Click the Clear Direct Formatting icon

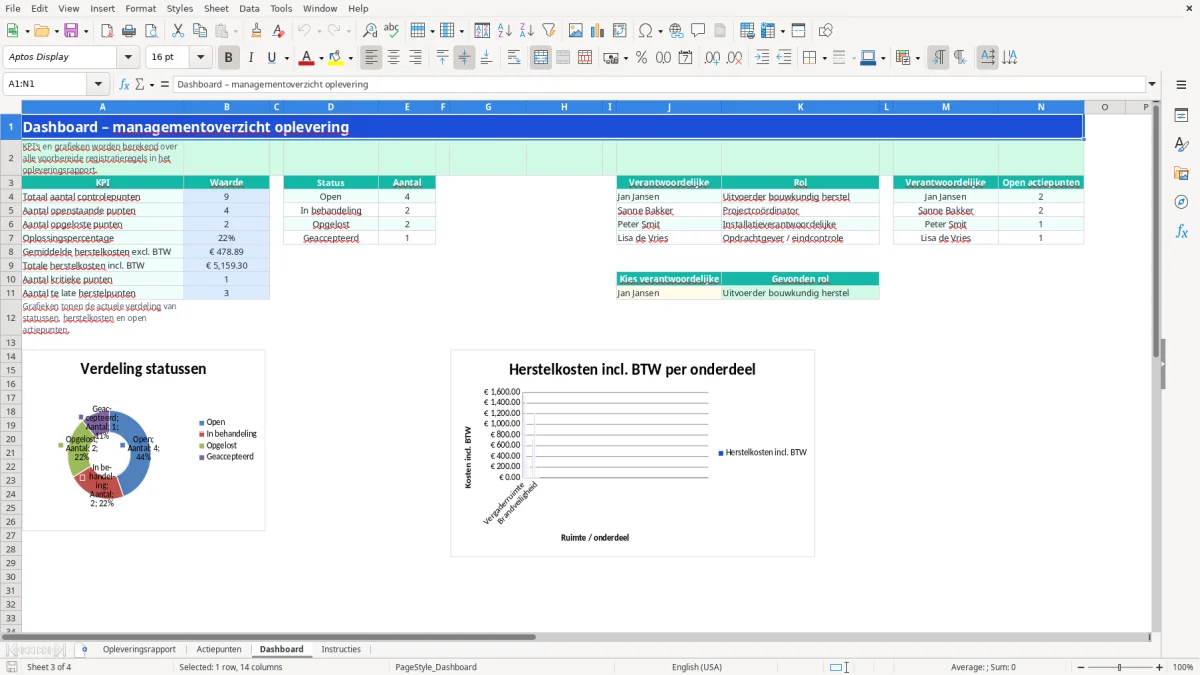pos(277,31)
